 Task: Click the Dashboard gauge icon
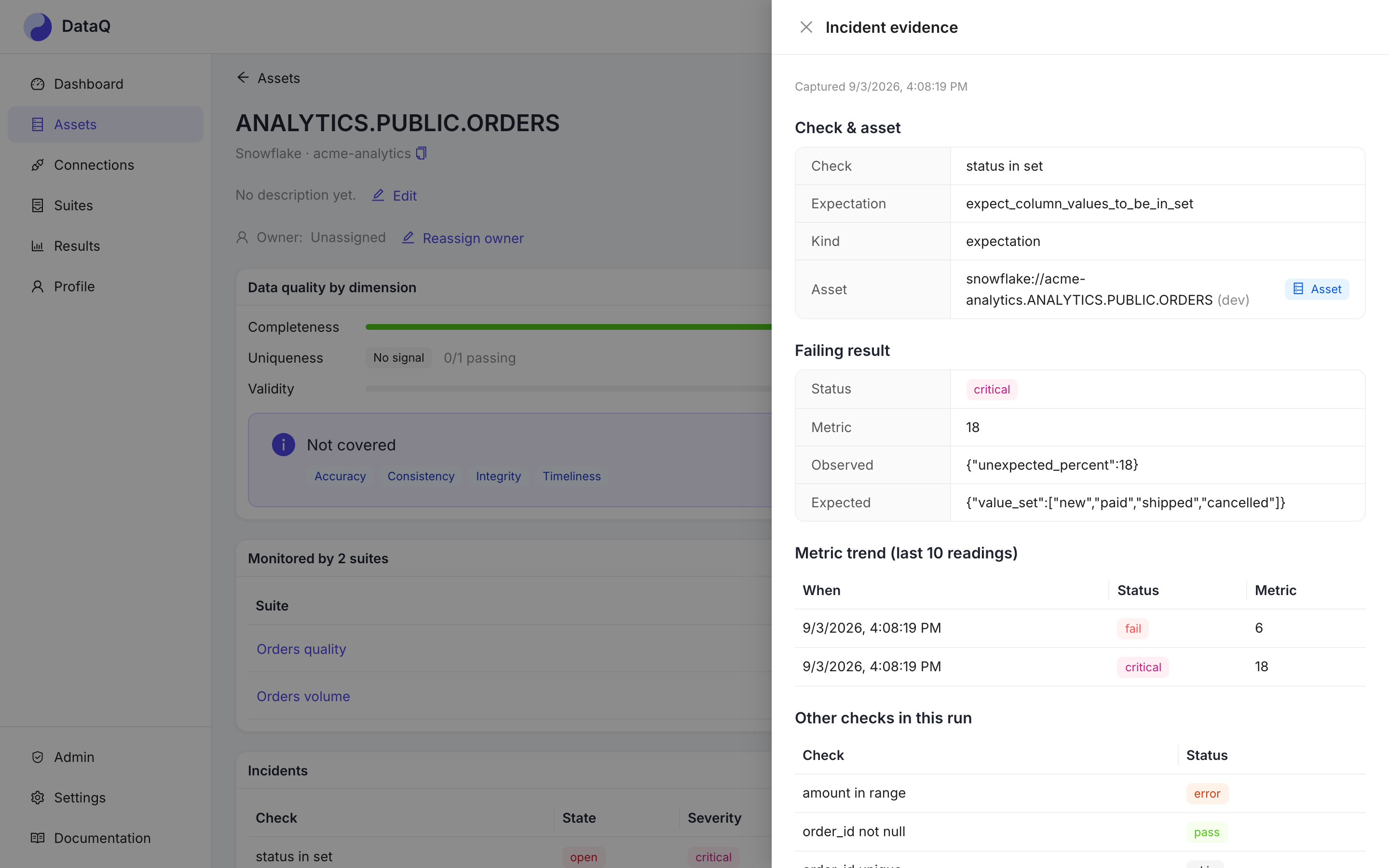(x=37, y=84)
